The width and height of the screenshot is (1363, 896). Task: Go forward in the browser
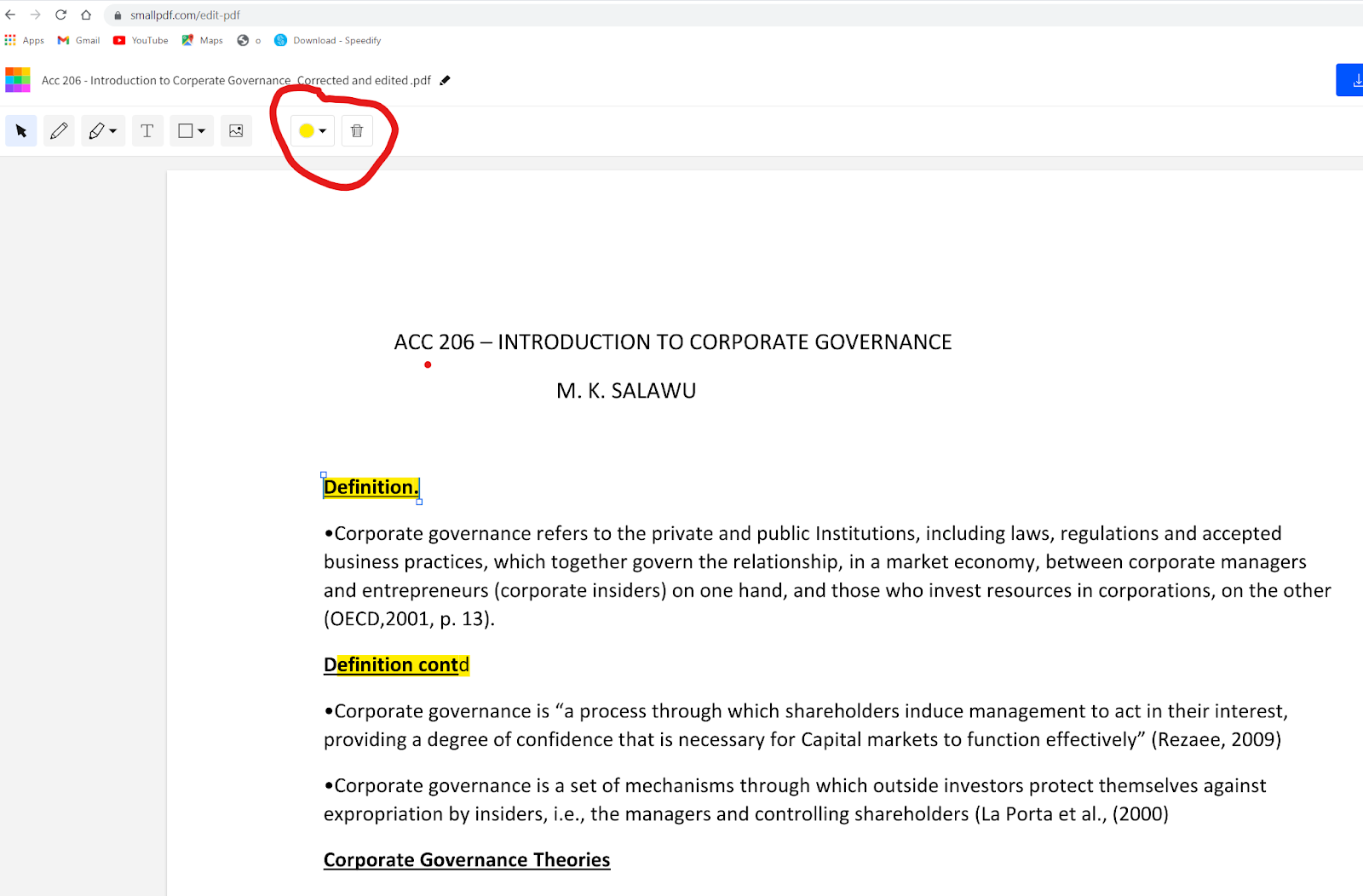pyautogui.click(x=36, y=15)
